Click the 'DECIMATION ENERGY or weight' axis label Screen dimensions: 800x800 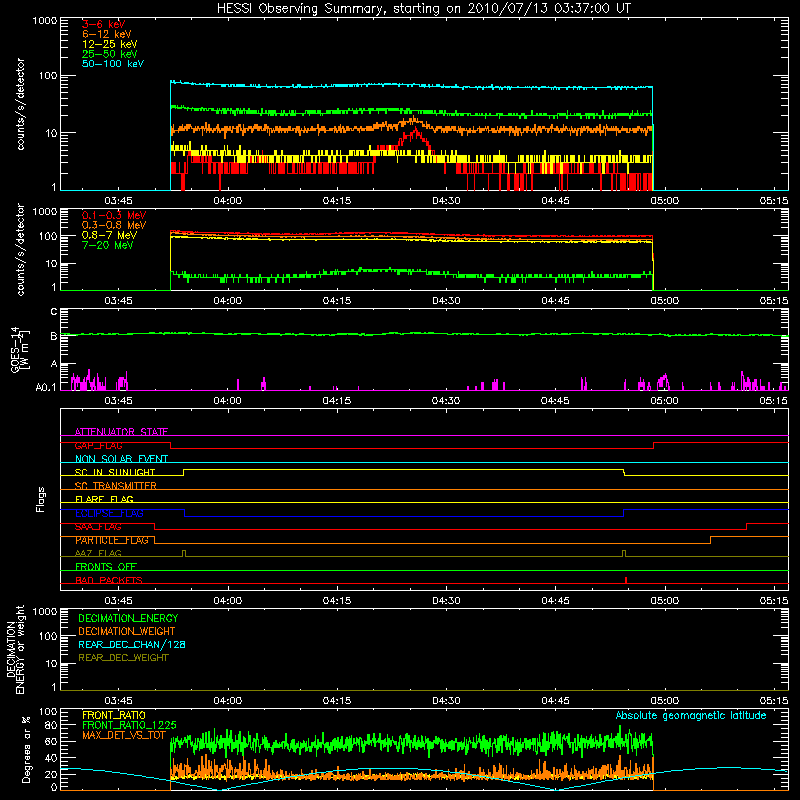click(15, 649)
